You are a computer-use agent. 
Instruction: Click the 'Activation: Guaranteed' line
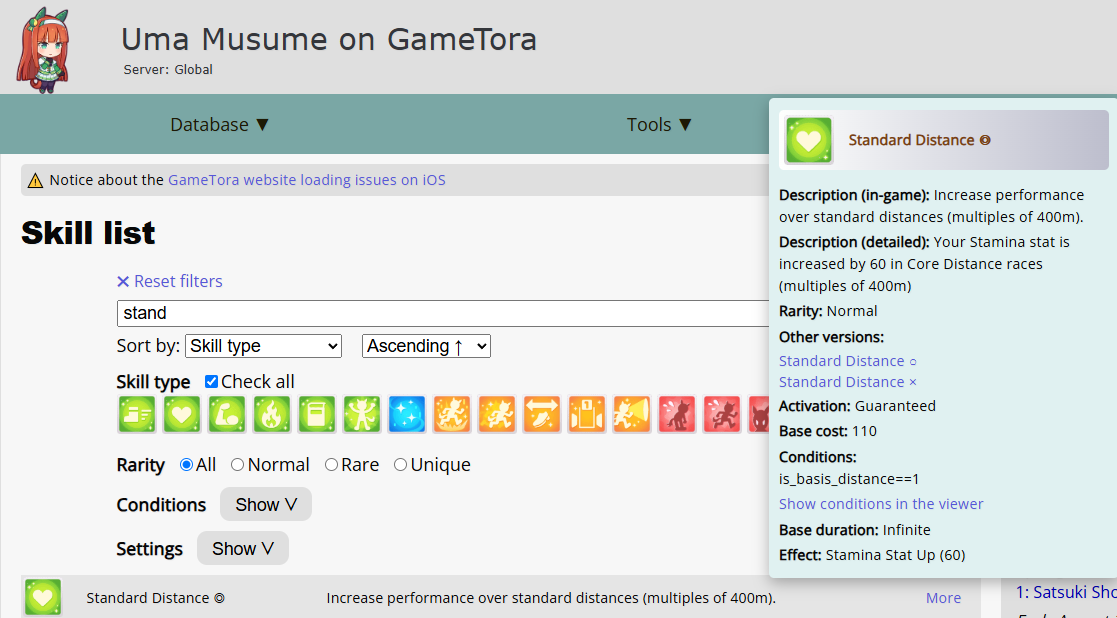[x=857, y=407]
